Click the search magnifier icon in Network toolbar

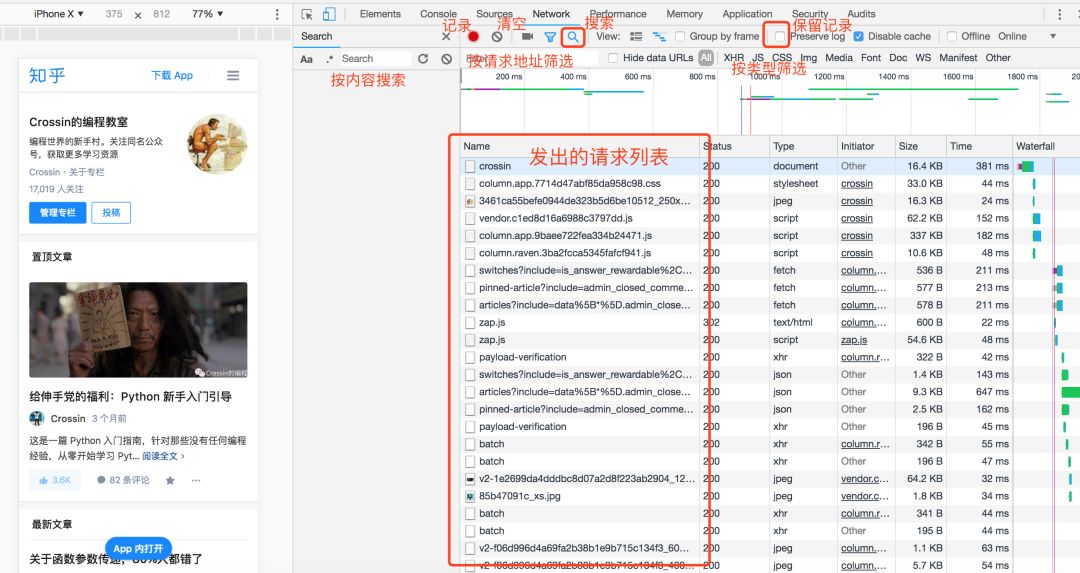tap(572, 37)
